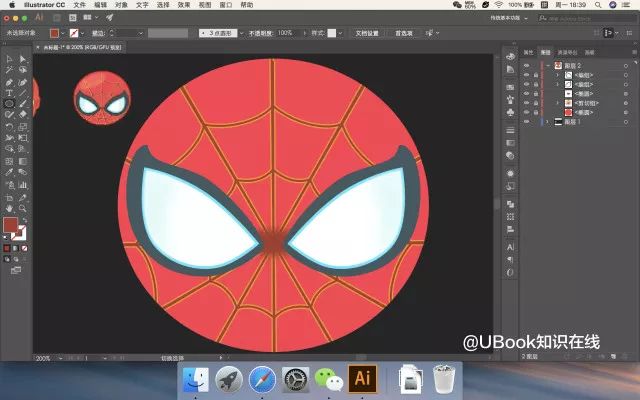The height and width of the screenshot is (400, 640).
Task: Pick the Rotate tool
Action: pyautogui.click(x=9, y=127)
